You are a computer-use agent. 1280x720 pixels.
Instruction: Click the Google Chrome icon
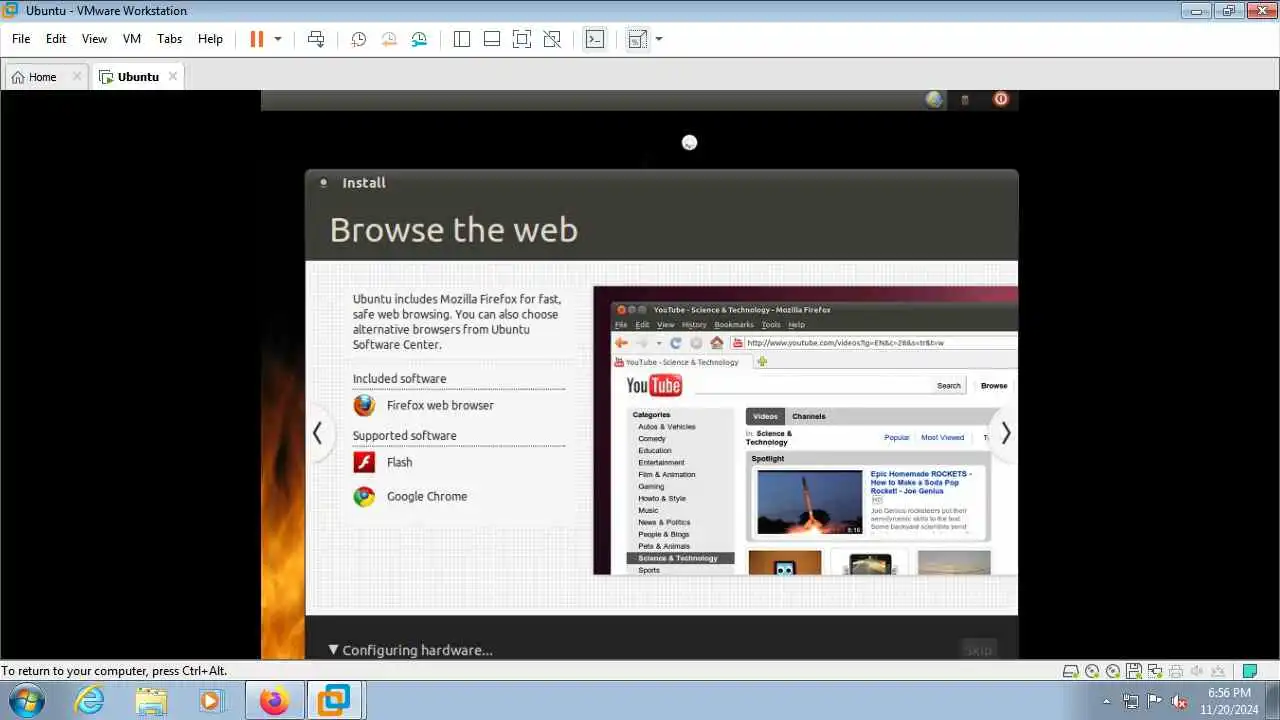pos(364,496)
